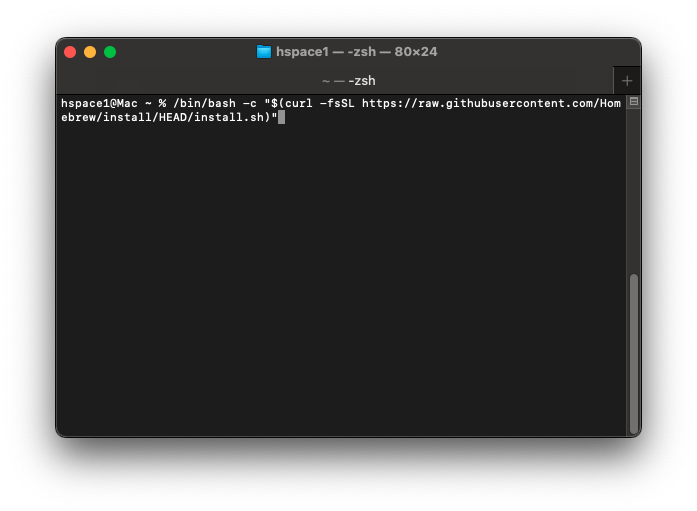Image resolution: width=697 pixels, height=511 pixels.
Task: Open a new tab with the plus button
Action: (627, 81)
